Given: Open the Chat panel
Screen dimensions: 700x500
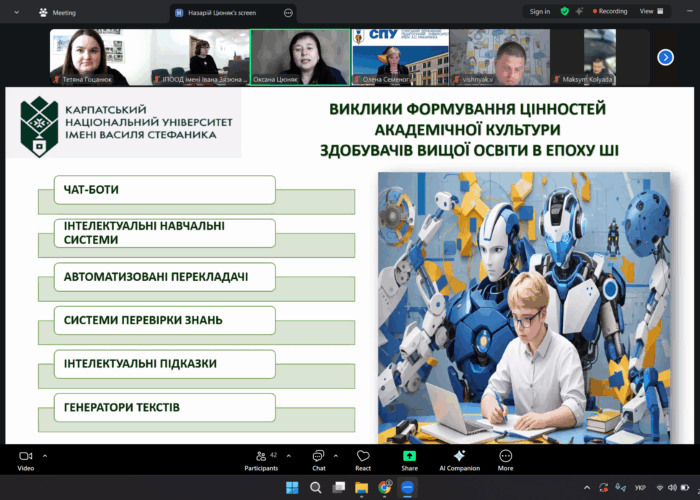Looking at the screenshot, I should (318, 457).
